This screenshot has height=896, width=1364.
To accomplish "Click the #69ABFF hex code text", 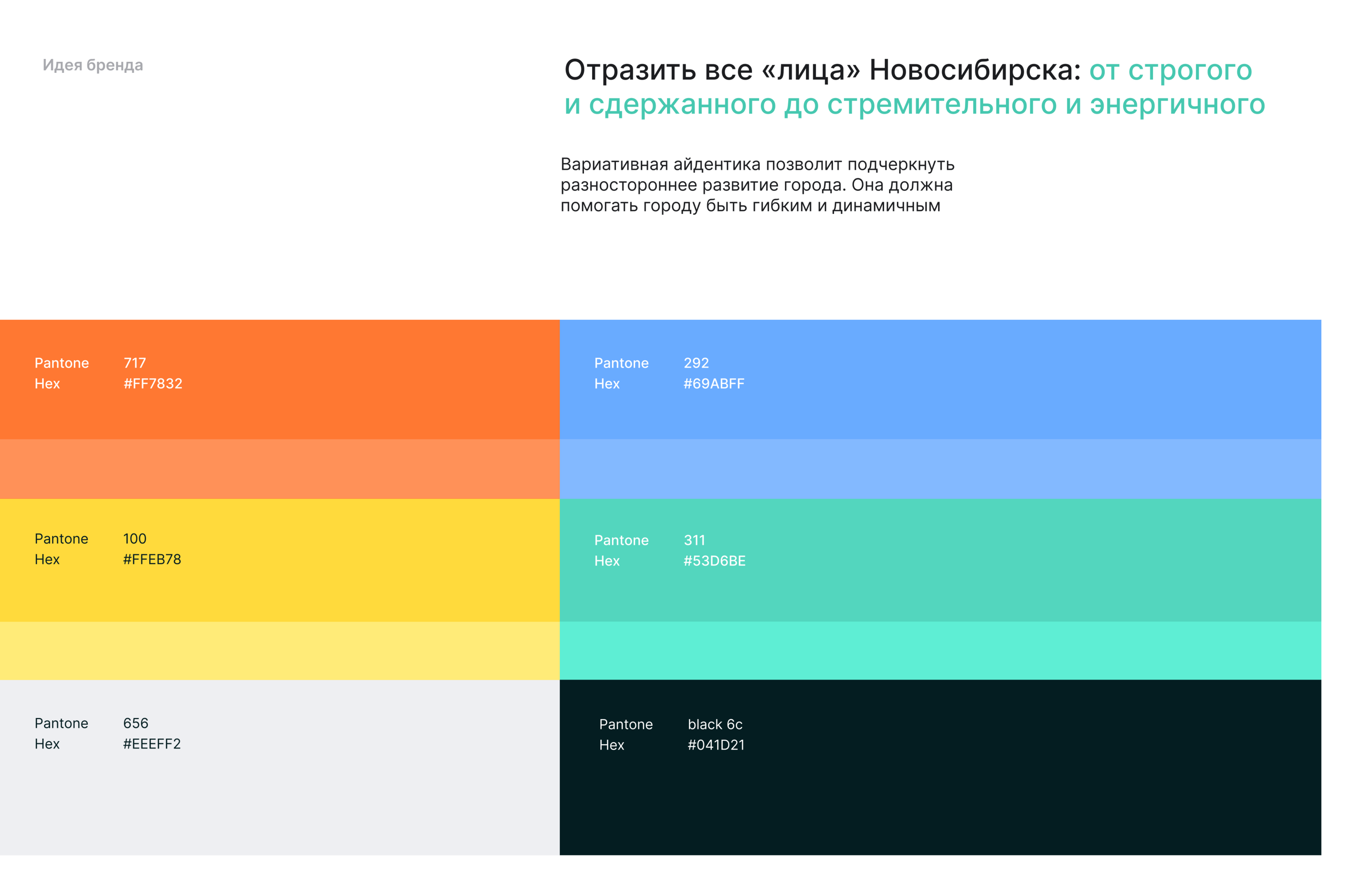I will click(714, 384).
